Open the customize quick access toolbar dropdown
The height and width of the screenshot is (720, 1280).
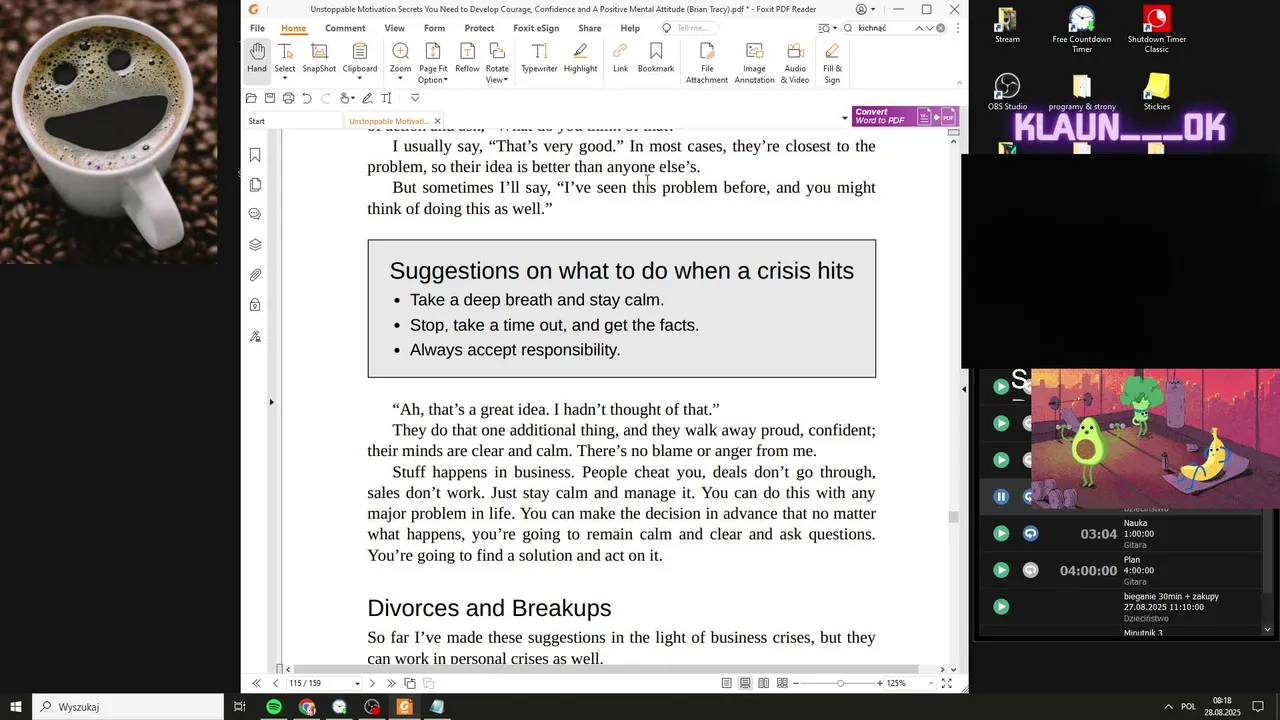pyautogui.click(x=415, y=98)
